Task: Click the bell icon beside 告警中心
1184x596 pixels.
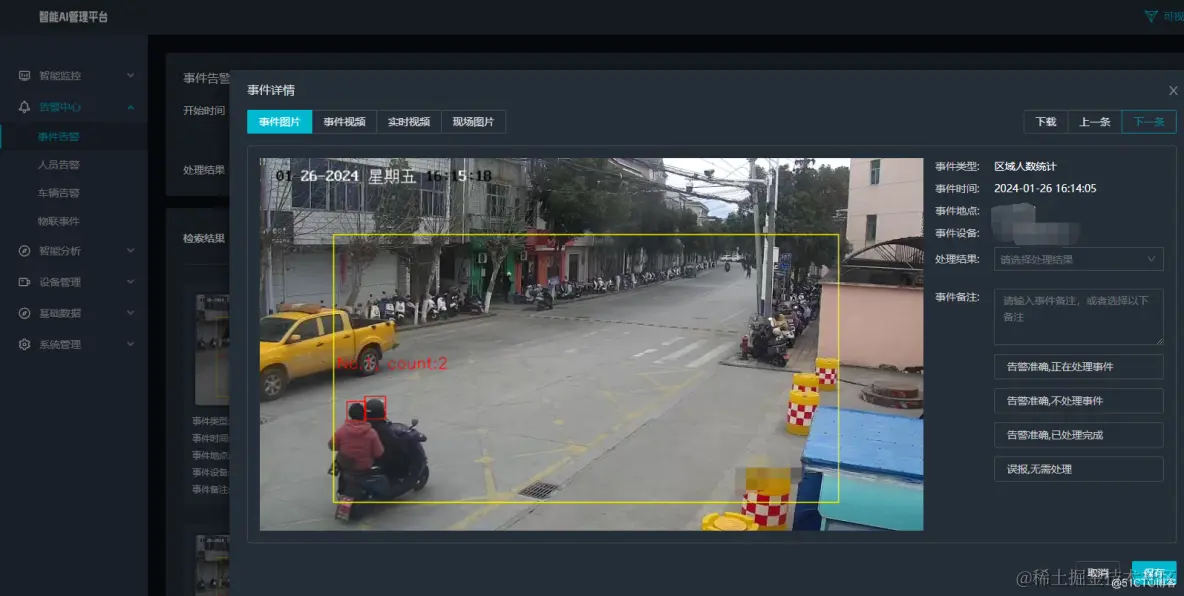Action: coord(24,107)
